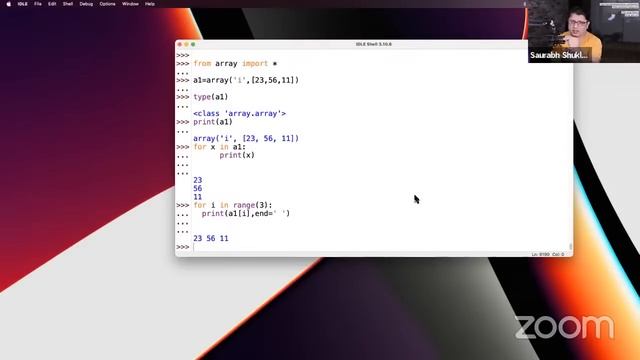
Task: Open the Edit menu
Action: point(52,4)
